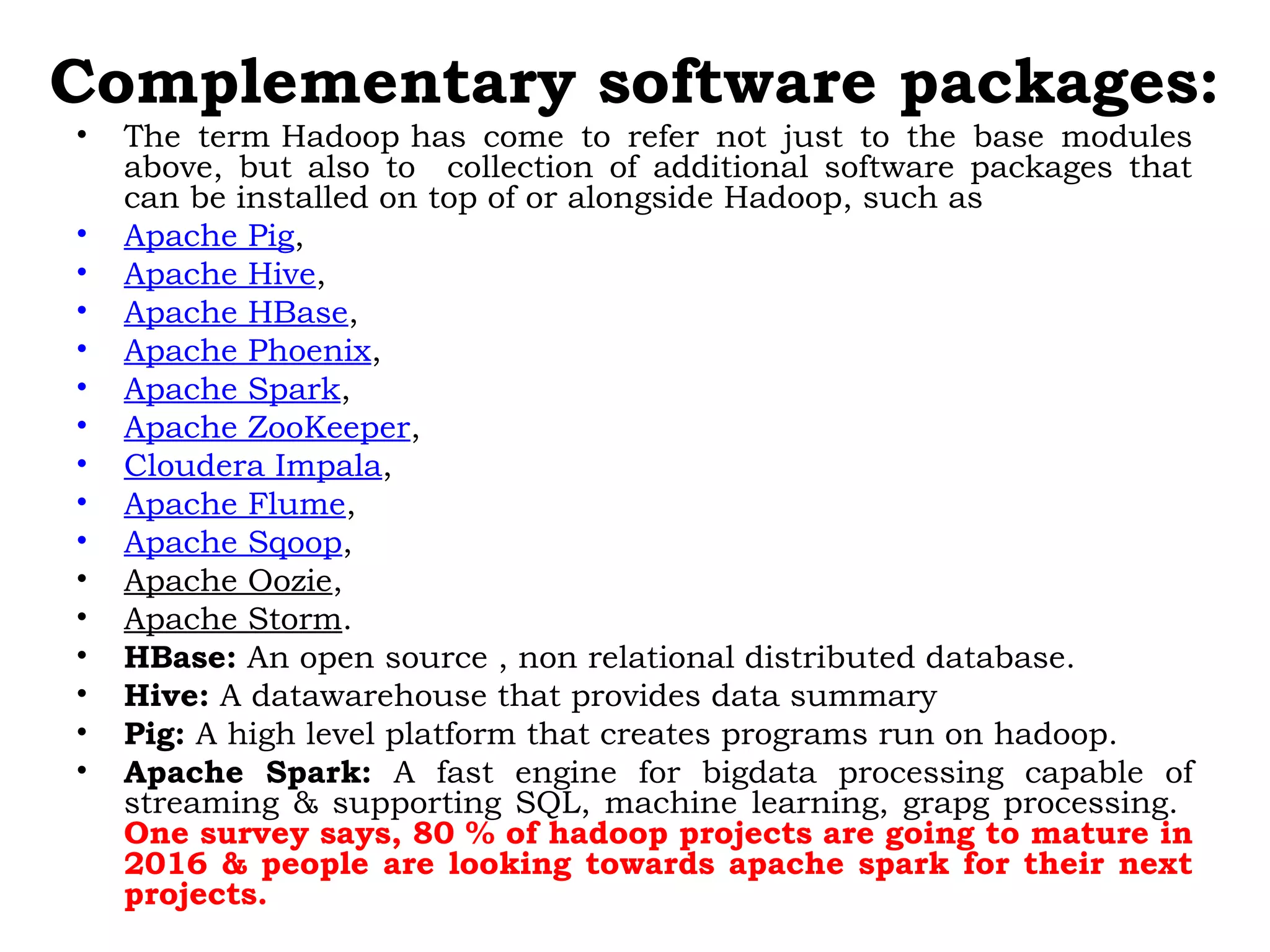Open the Apache Phoenix link

pyautogui.click(x=247, y=351)
